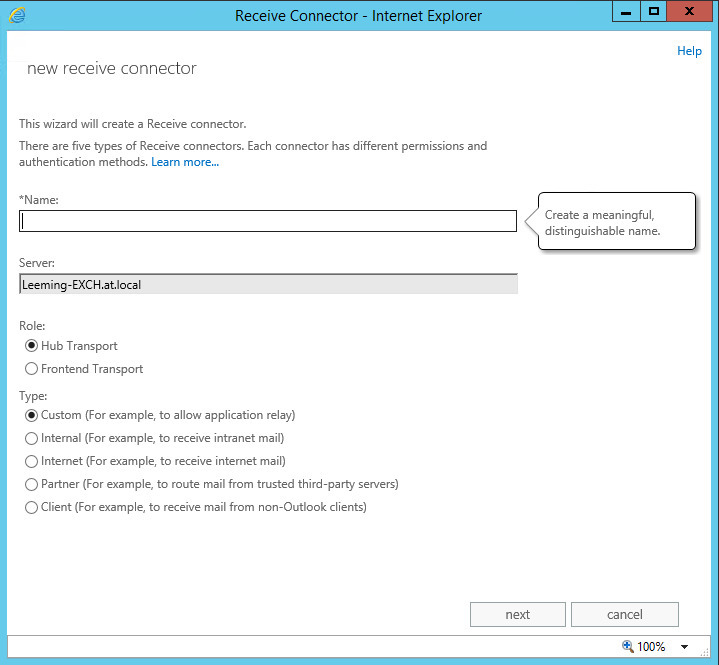Click the 'Create a meaningful, distinguishable name' tooltip
The width and height of the screenshot is (719, 665).
(x=617, y=222)
